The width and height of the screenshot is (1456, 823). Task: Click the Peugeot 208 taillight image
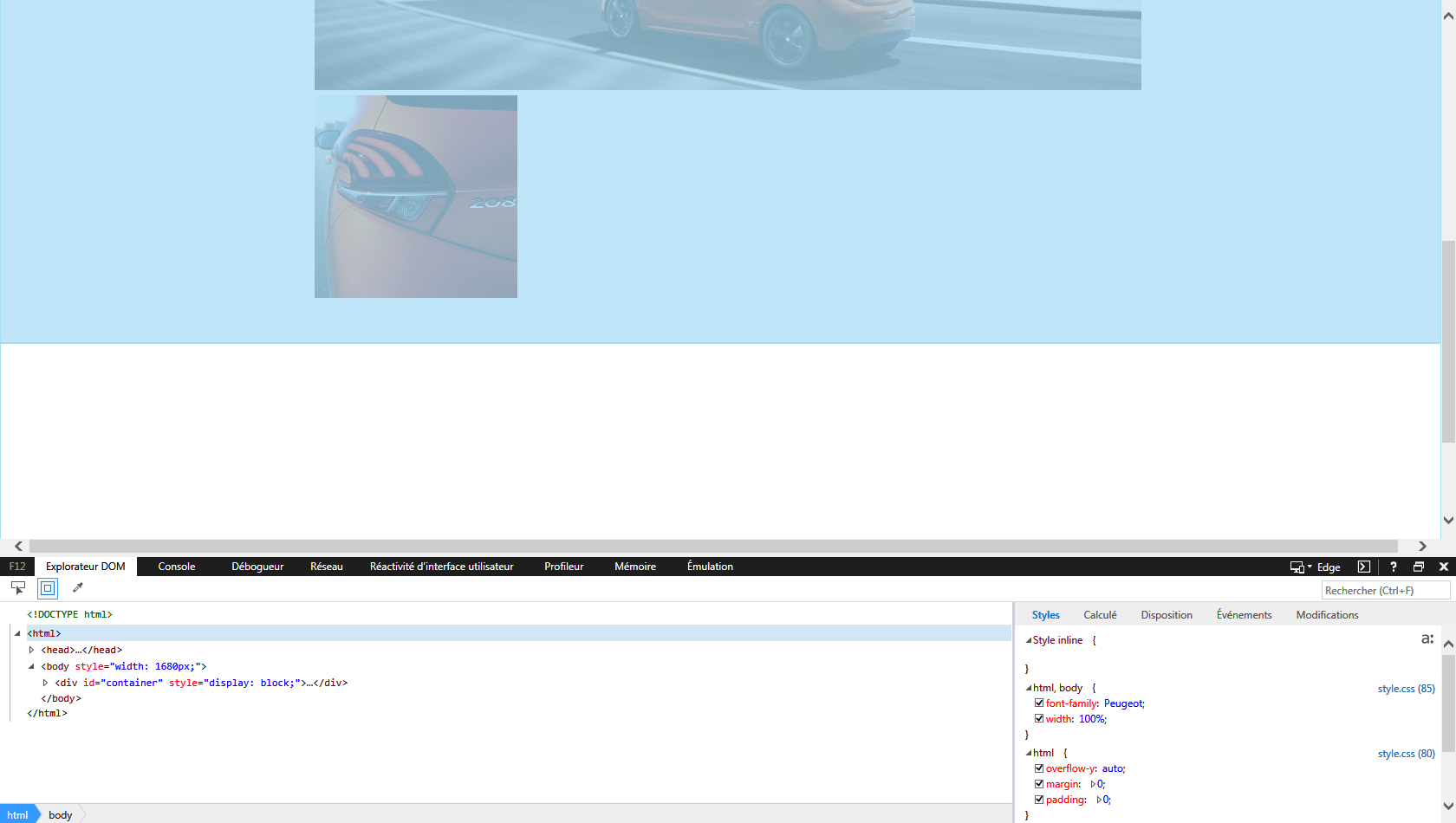pos(416,197)
